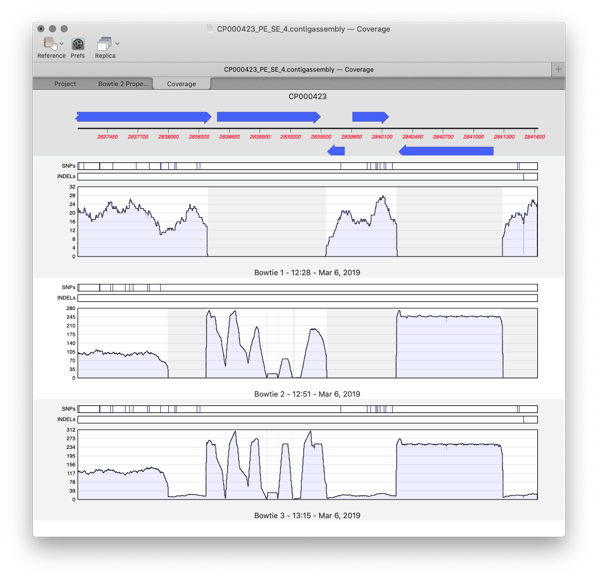This screenshot has height=580, width=598.
Task: Select the long reverse gene arrow
Action: coord(446,151)
